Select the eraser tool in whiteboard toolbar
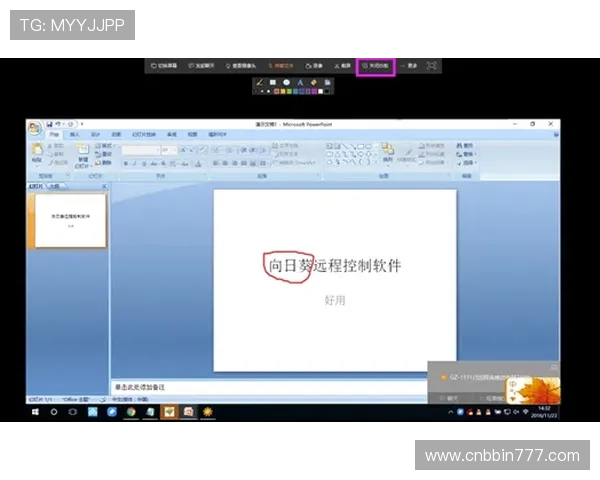600x480 pixels. tap(314, 82)
